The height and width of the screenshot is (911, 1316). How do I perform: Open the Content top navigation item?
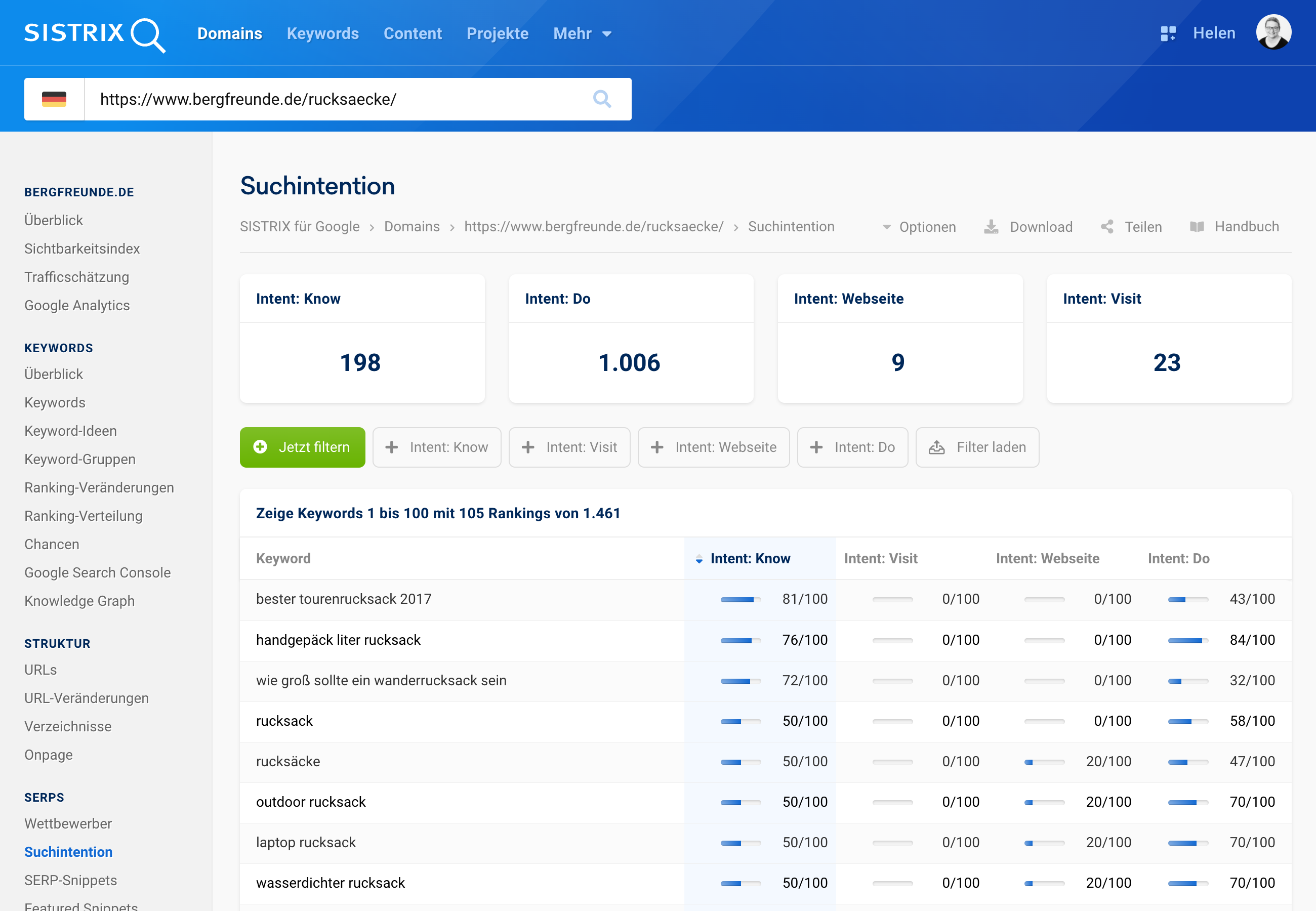click(413, 34)
